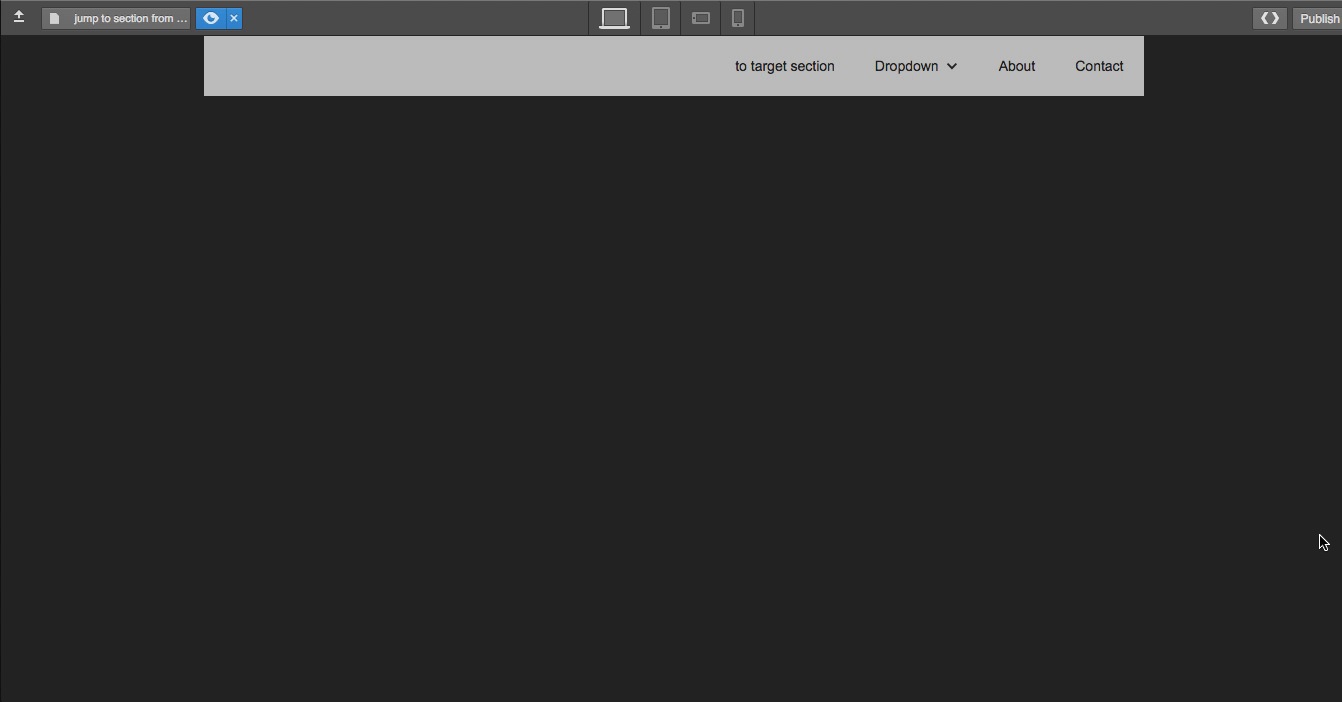Follow the 'to target section' nav link
This screenshot has height=702, width=1342.
(784, 66)
